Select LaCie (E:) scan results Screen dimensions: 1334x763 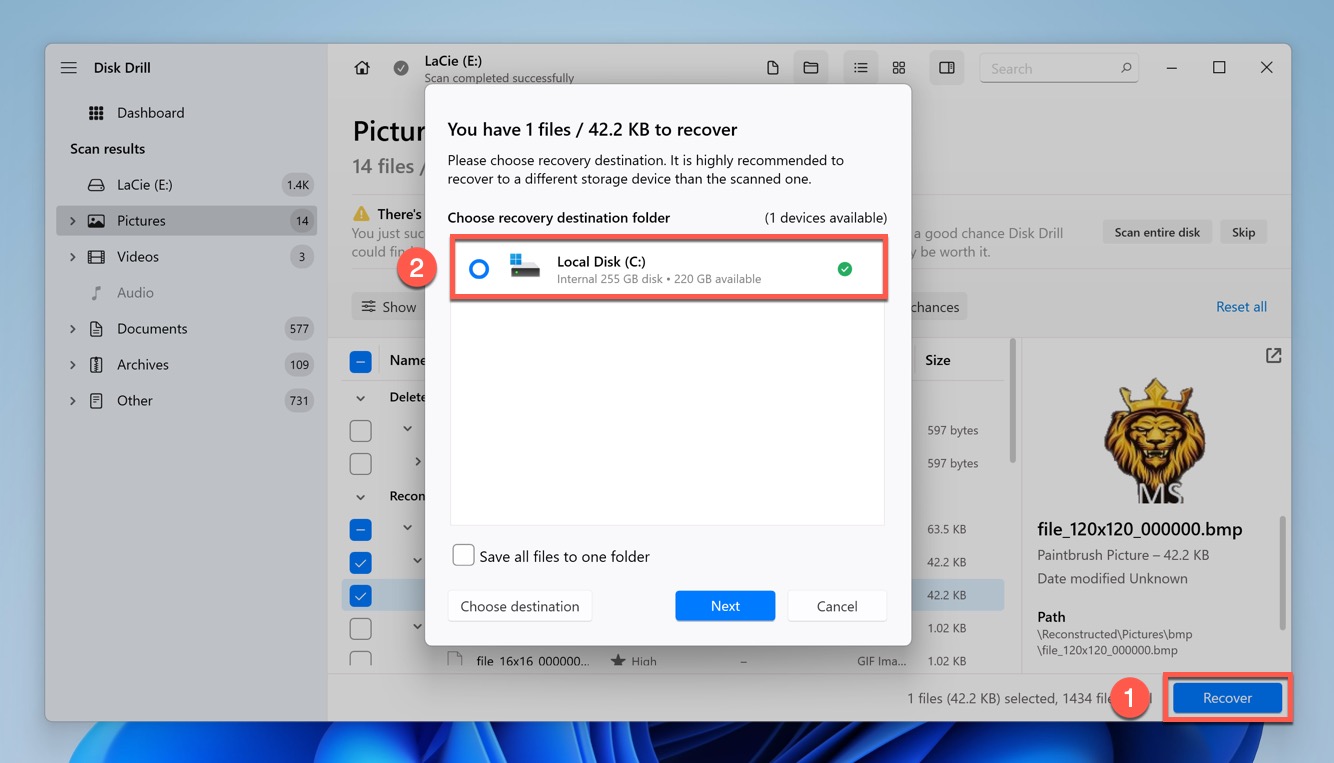[144, 185]
